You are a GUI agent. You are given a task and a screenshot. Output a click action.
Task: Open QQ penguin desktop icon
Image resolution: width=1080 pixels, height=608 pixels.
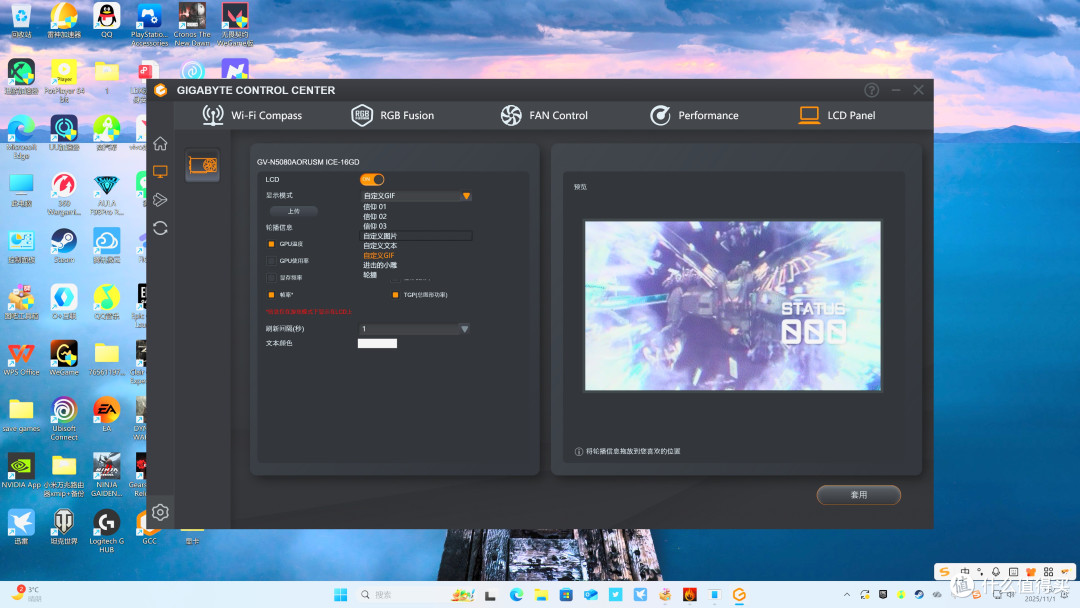[107, 19]
